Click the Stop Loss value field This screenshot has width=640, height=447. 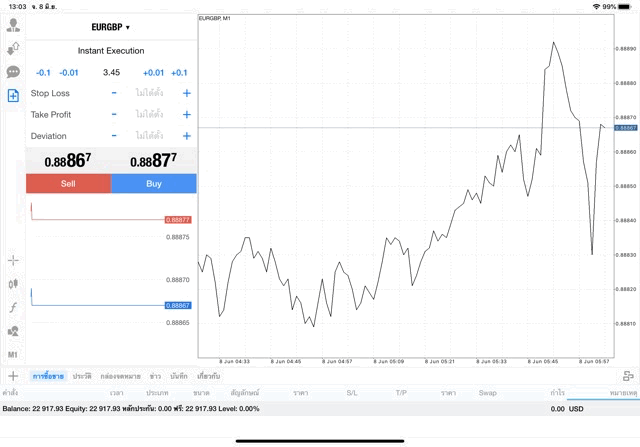coord(150,93)
